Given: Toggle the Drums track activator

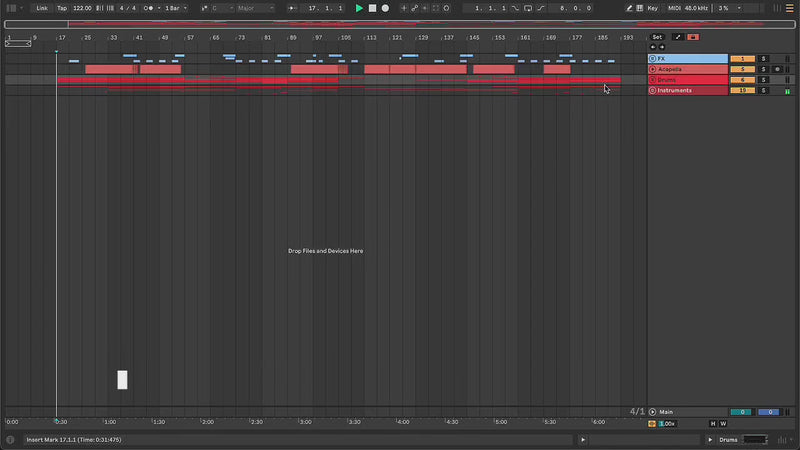Looking at the screenshot, I should coord(742,80).
